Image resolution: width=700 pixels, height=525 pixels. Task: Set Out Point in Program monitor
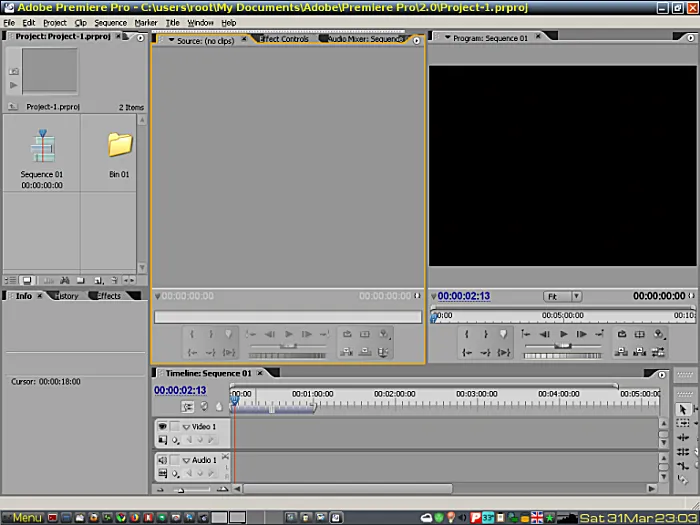click(485, 334)
